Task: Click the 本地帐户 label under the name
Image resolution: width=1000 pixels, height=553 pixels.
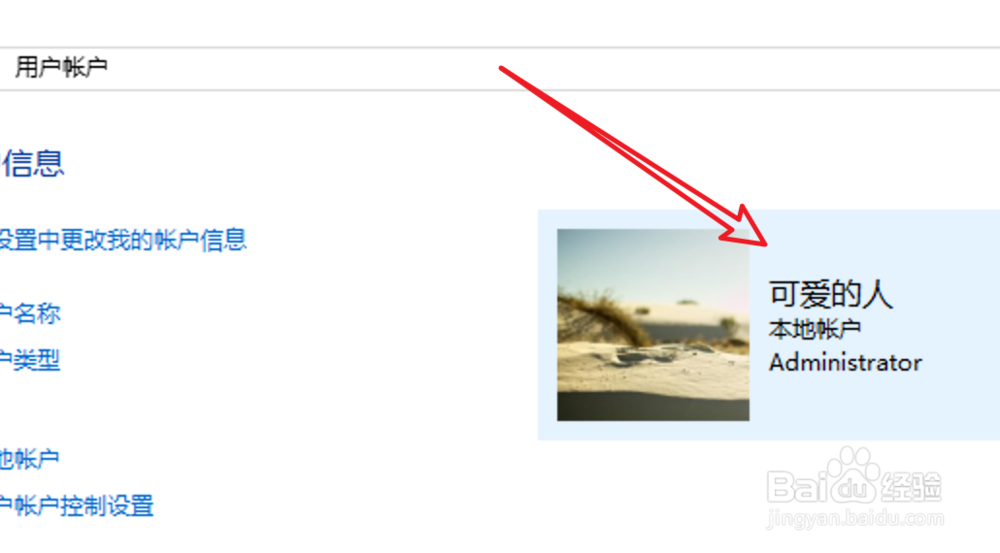Action: click(815, 330)
